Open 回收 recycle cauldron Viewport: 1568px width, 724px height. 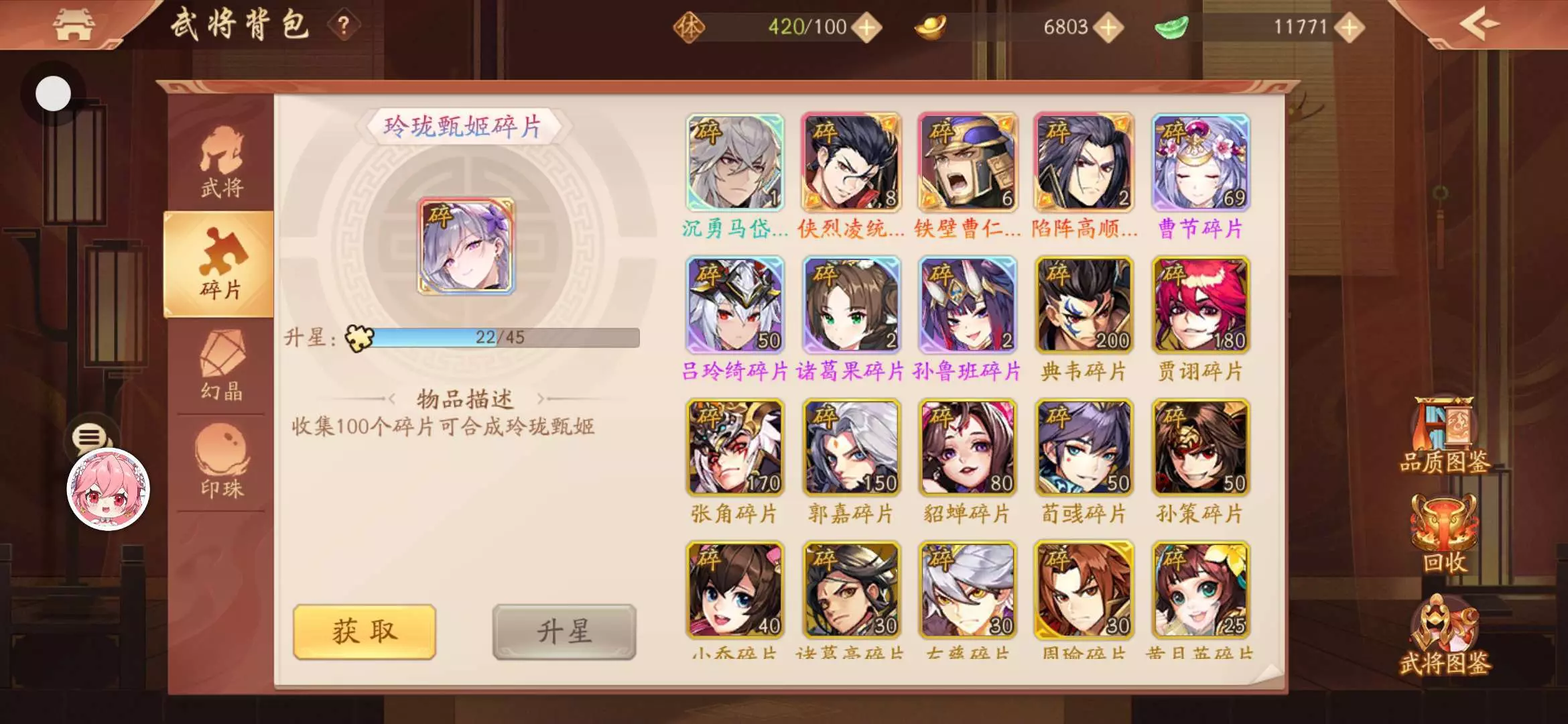point(1445,534)
